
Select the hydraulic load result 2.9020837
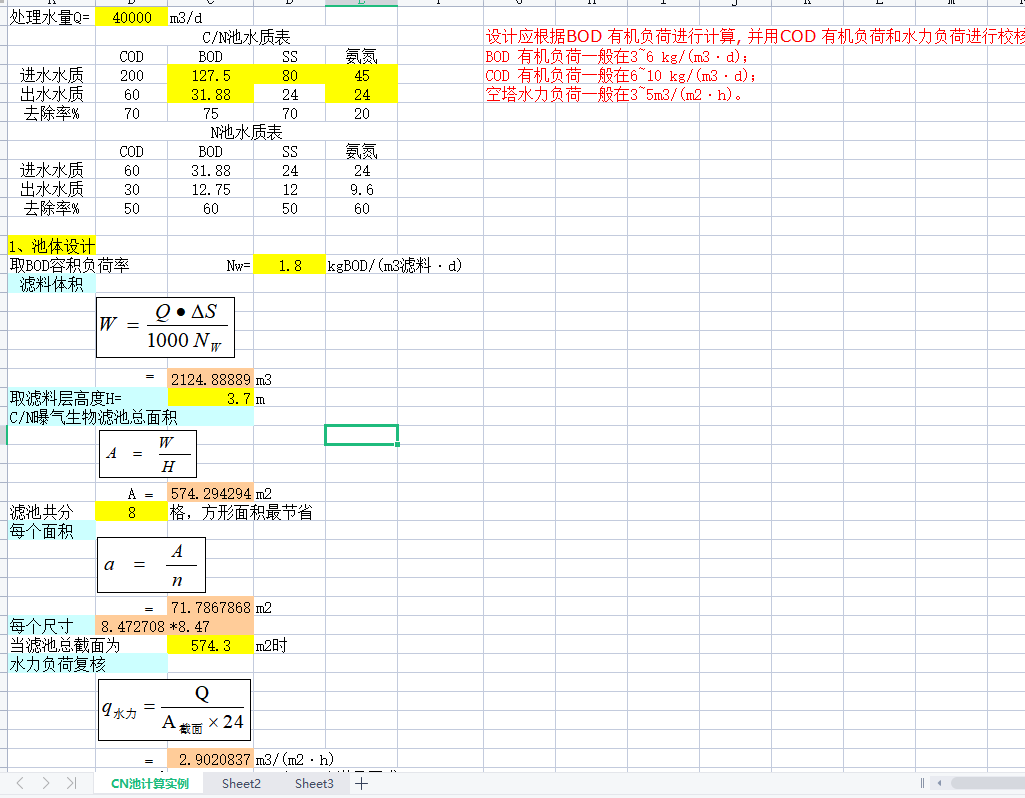coord(210,759)
